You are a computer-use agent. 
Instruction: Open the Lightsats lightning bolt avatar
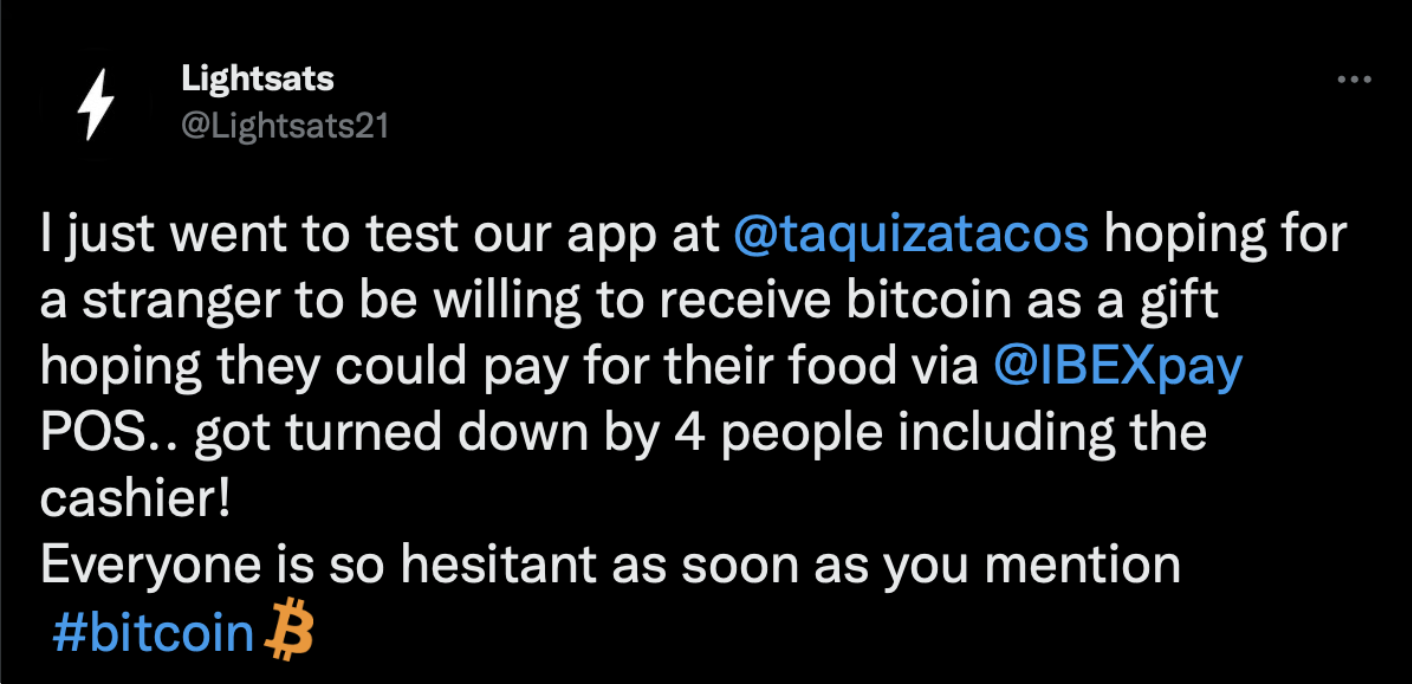pyautogui.click(x=97, y=104)
